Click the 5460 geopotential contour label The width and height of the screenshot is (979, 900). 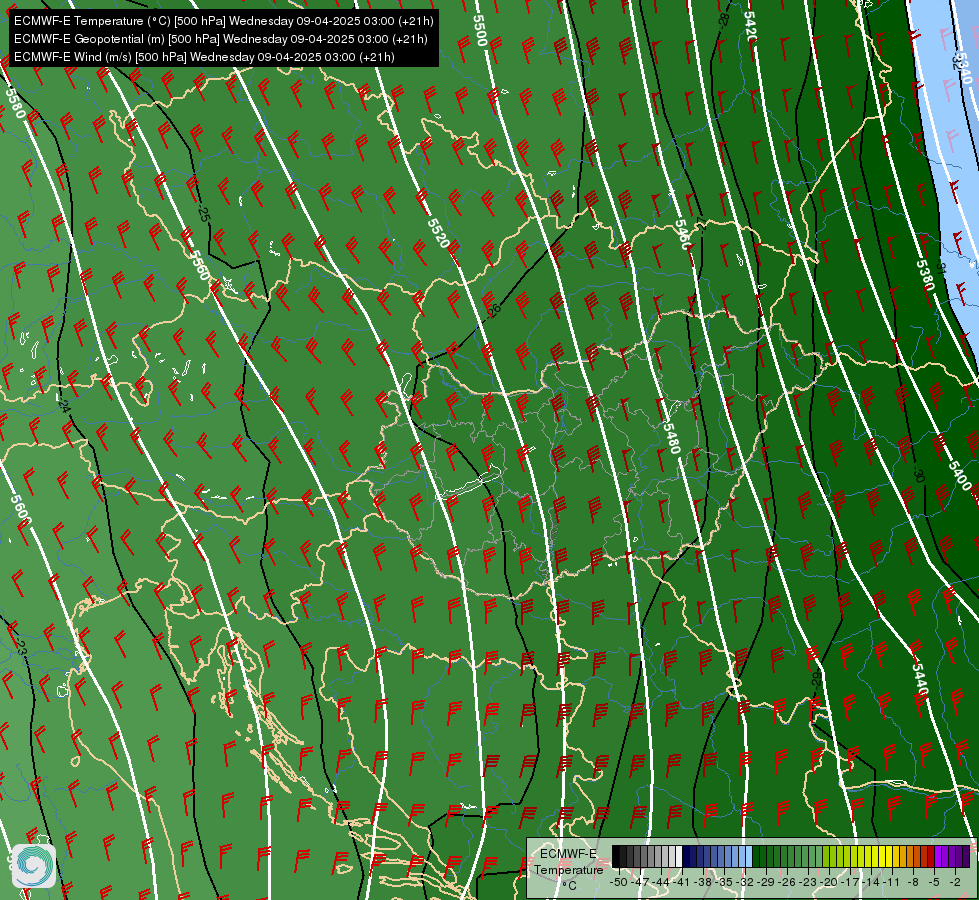pyautogui.click(x=682, y=235)
